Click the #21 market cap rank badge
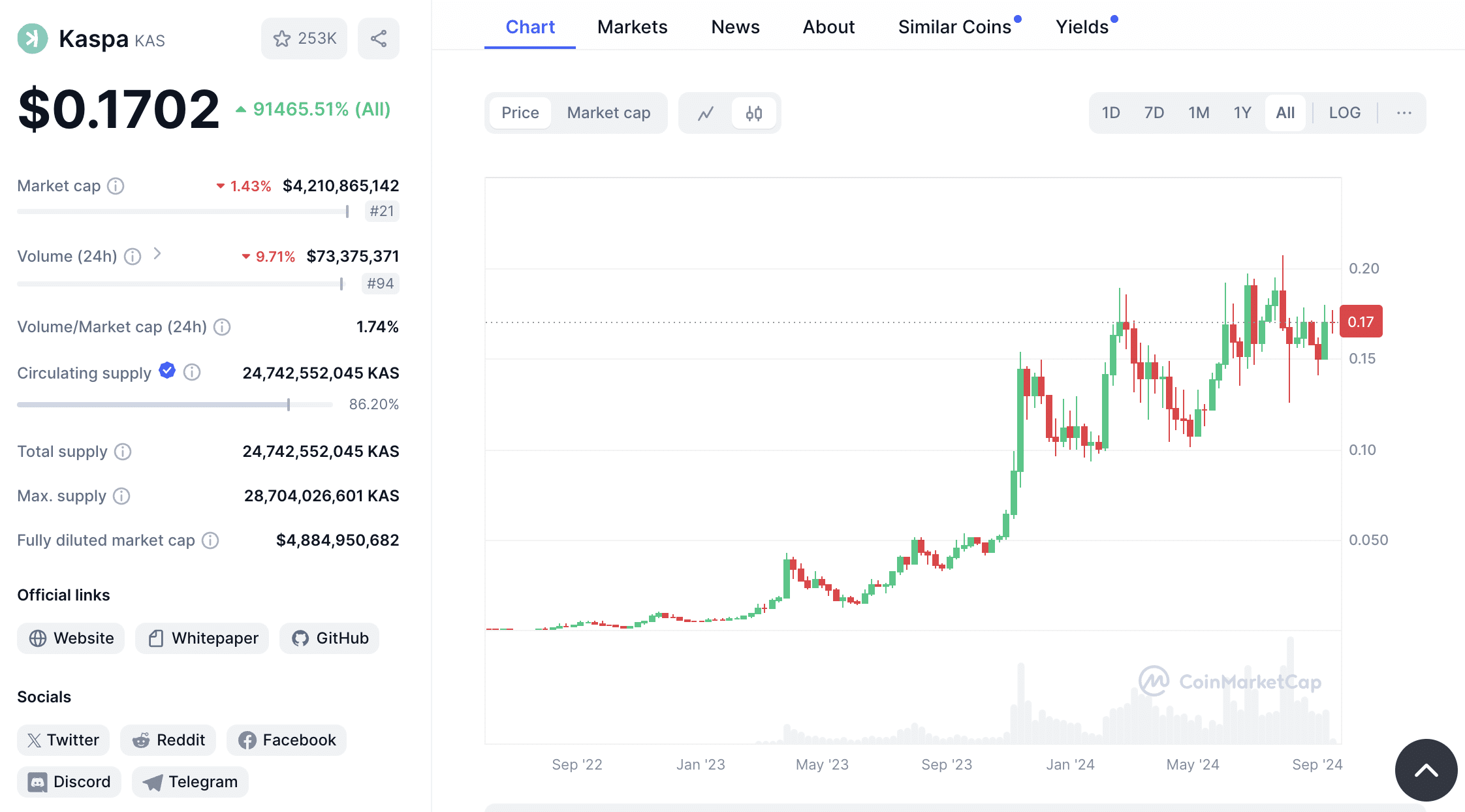1465x812 pixels. point(382,211)
